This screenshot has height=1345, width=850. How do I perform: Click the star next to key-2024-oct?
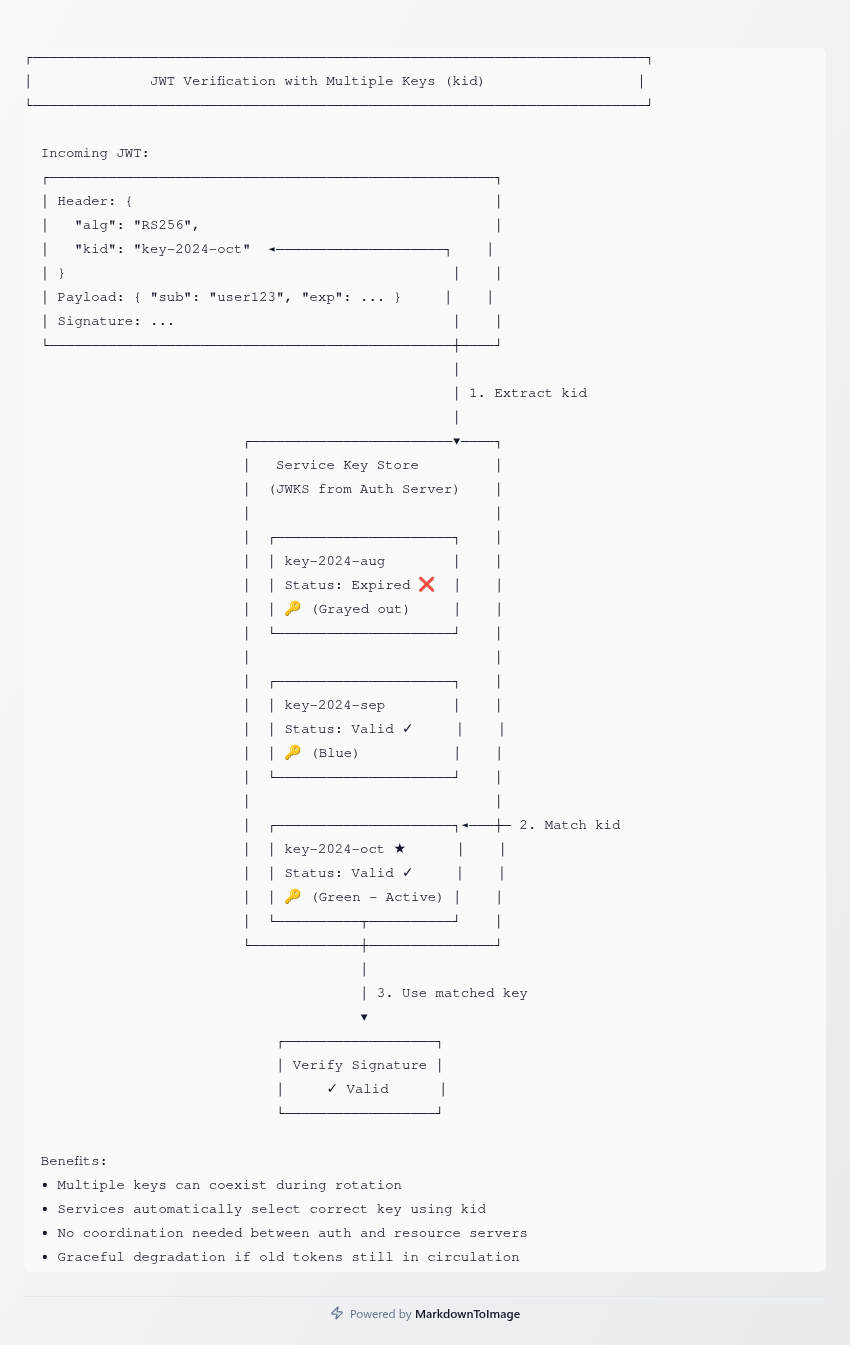tap(400, 849)
